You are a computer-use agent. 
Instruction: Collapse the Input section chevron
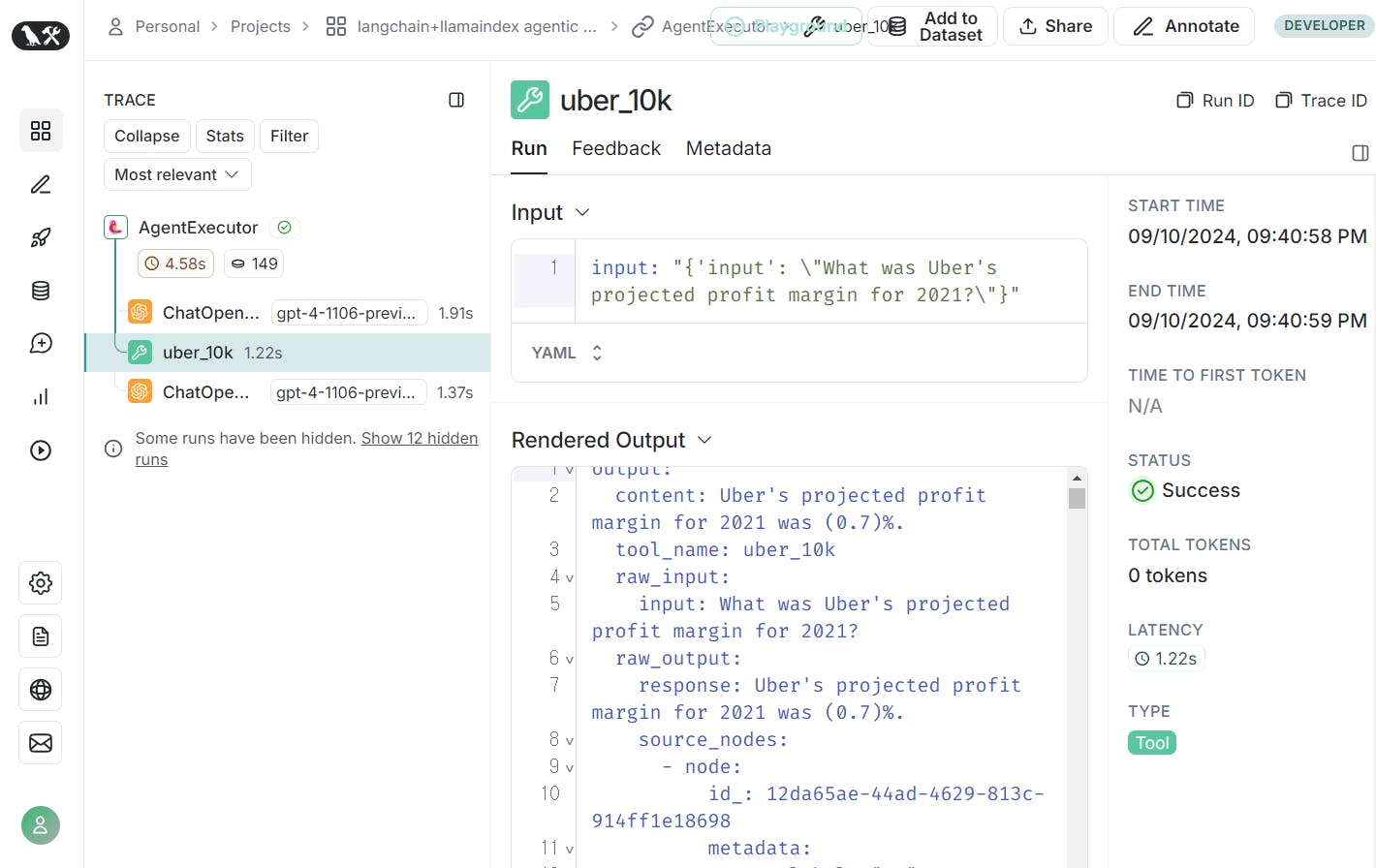[582, 212]
